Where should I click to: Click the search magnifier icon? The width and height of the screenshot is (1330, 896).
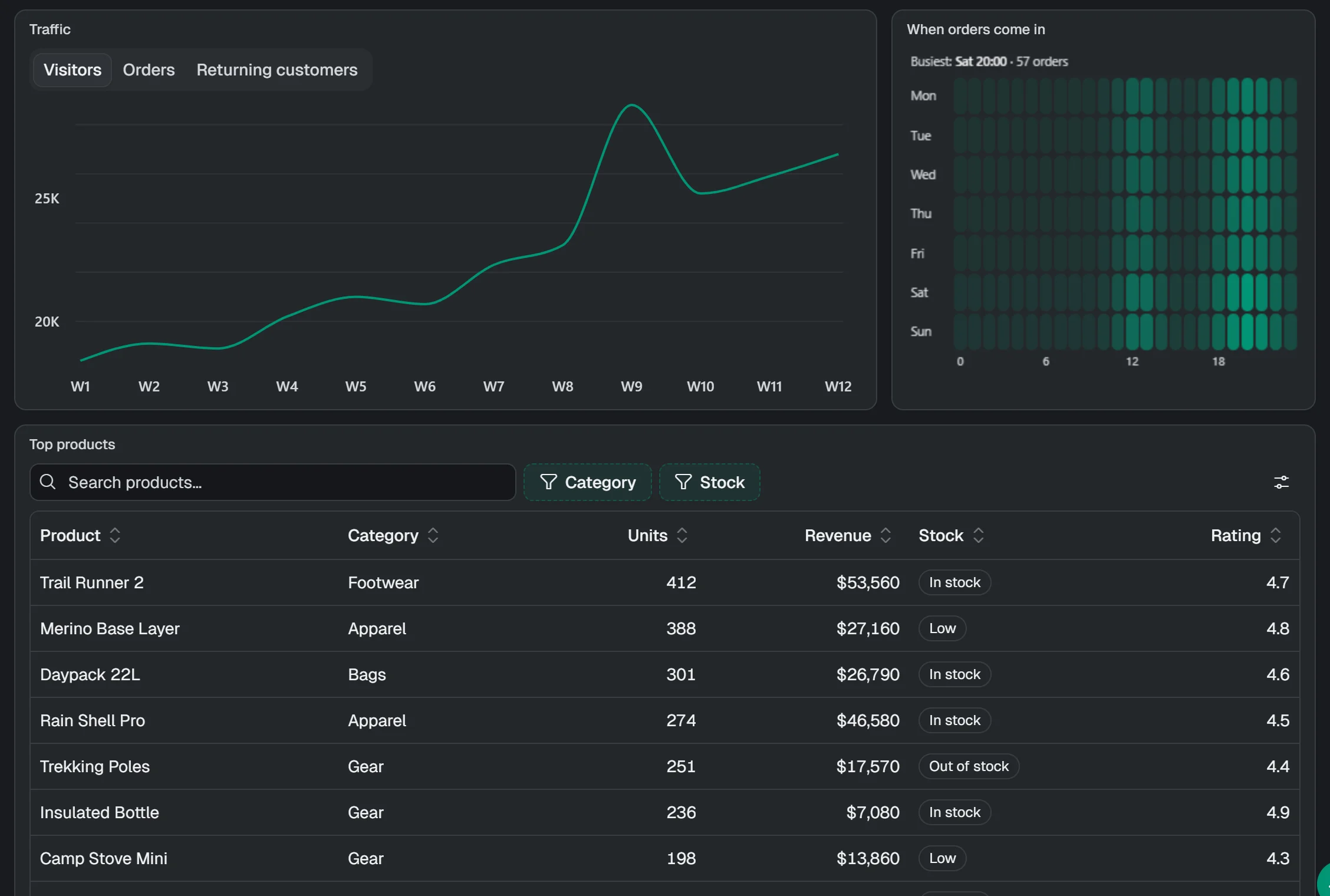pos(48,482)
